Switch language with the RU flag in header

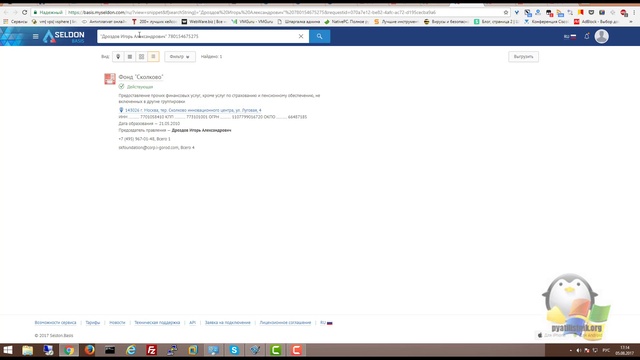tap(570, 36)
